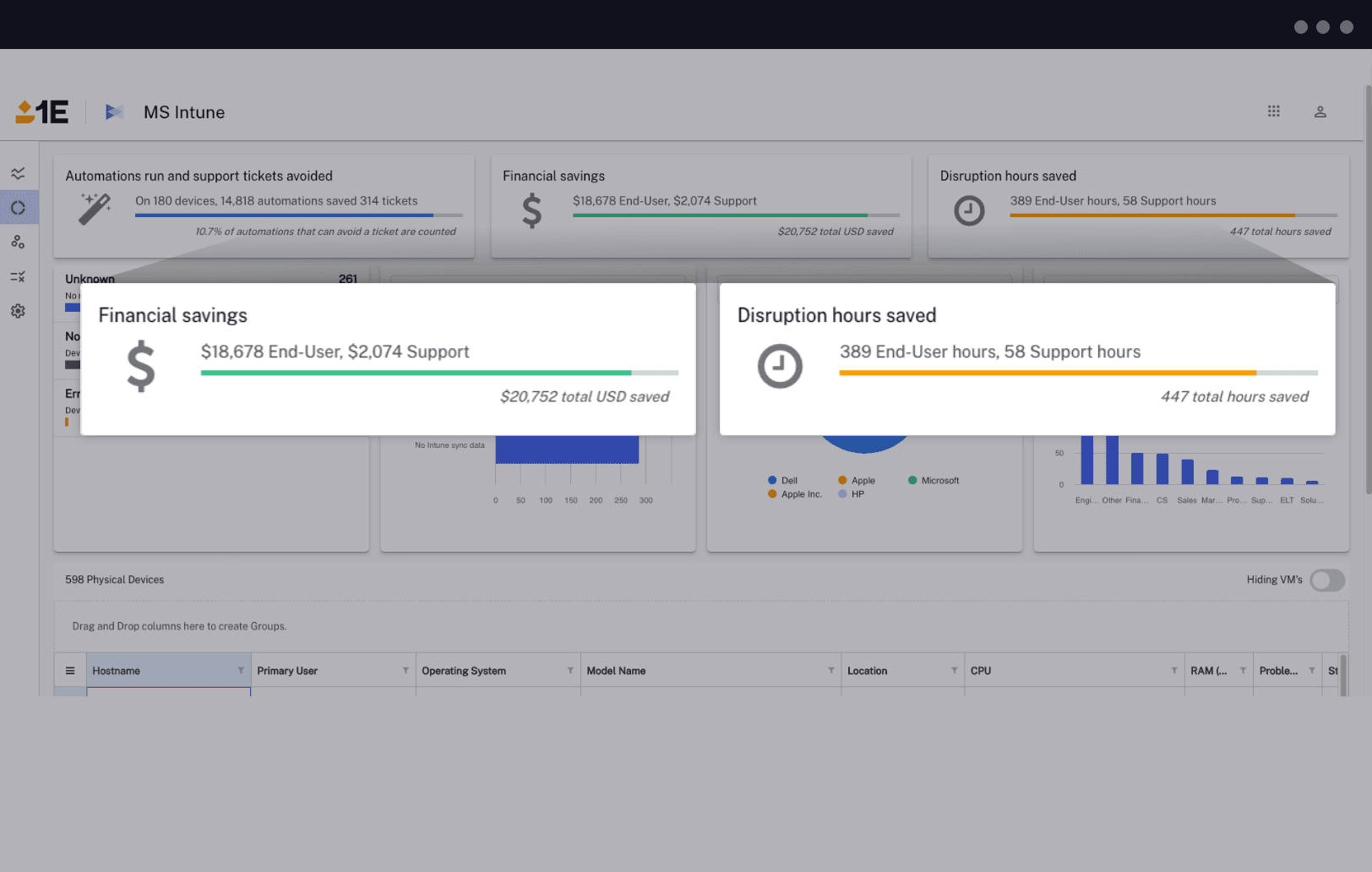Click the wave activity icon in the sidebar
Screen dimensions: 1372x872
coord(18,172)
